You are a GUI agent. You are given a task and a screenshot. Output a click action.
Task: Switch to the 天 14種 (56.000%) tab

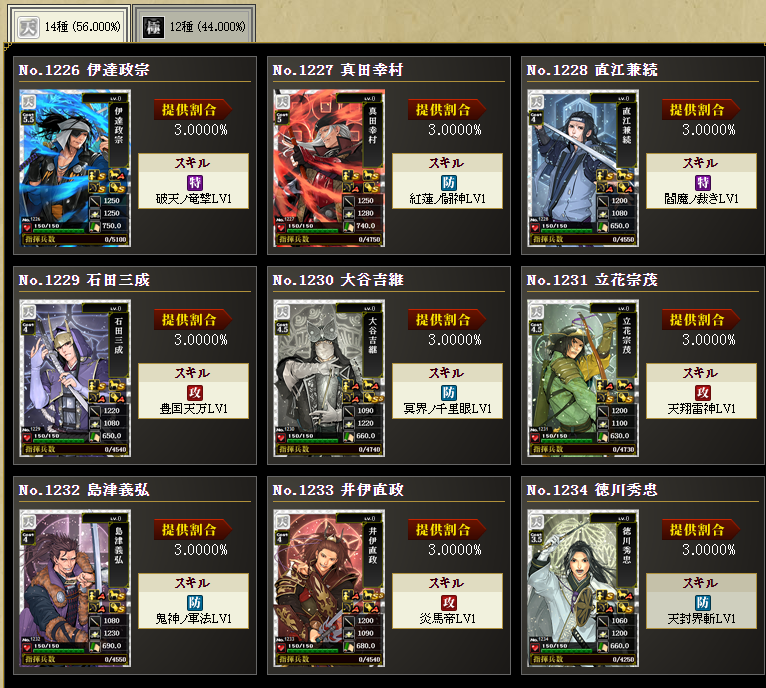[69, 25]
